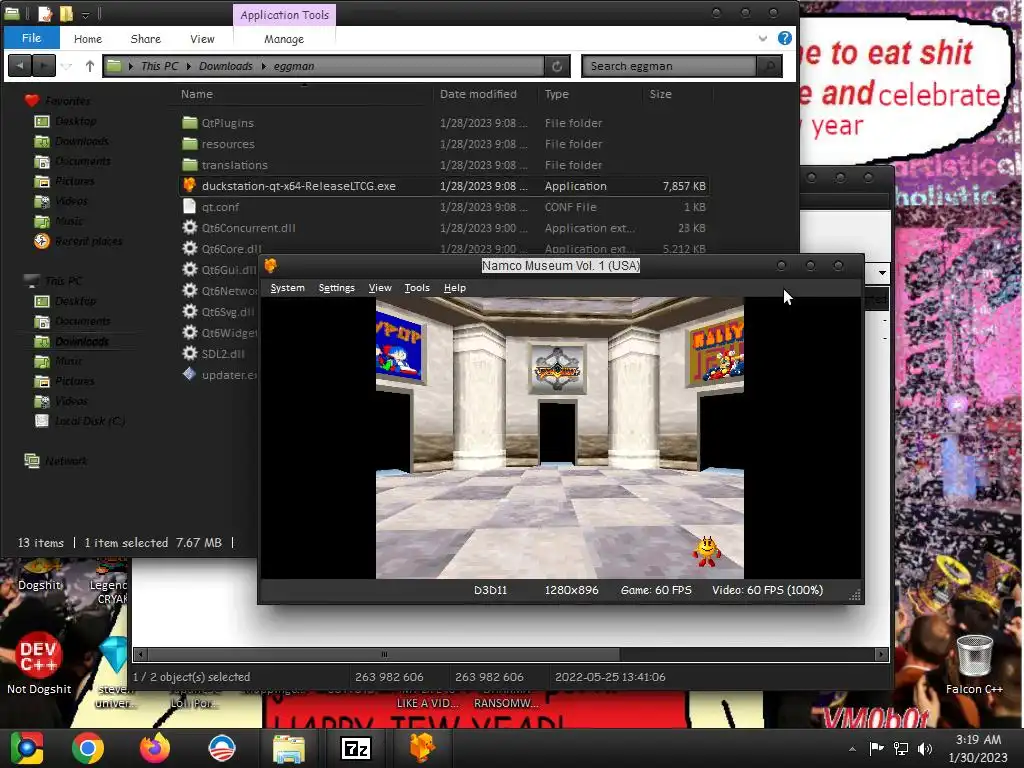Open dropdown arrow in background window
1024x768 pixels.
[x=882, y=272]
